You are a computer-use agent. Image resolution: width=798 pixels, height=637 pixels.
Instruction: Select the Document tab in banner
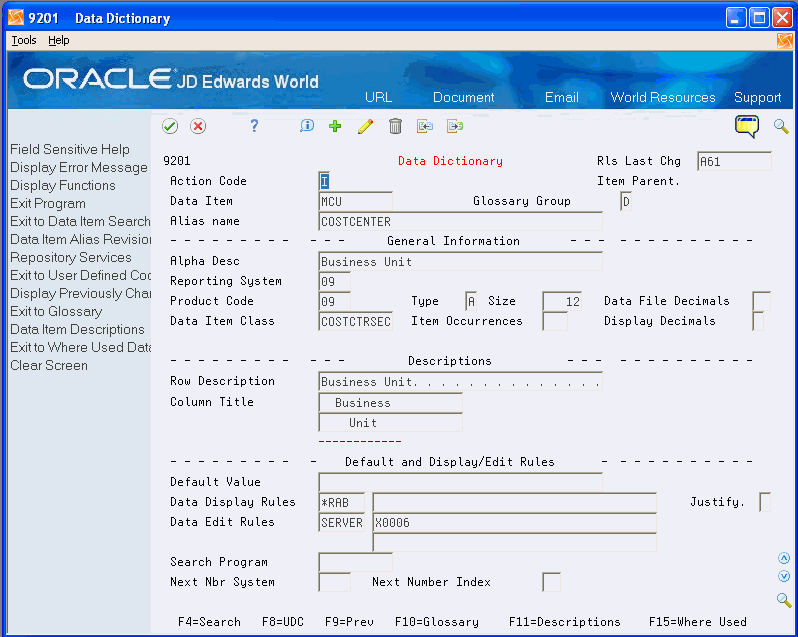(464, 97)
